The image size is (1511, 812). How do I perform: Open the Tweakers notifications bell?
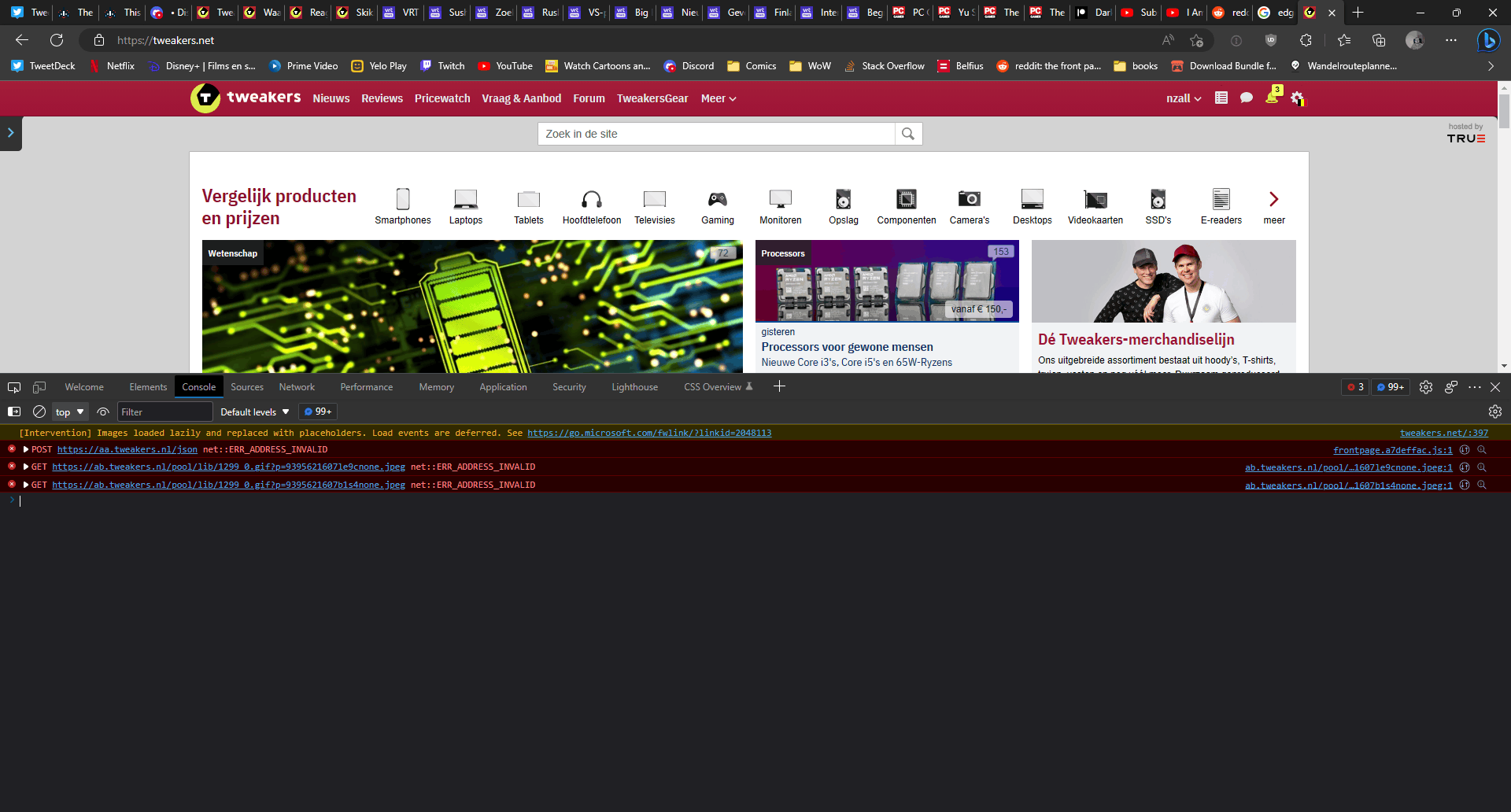point(1273,98)
